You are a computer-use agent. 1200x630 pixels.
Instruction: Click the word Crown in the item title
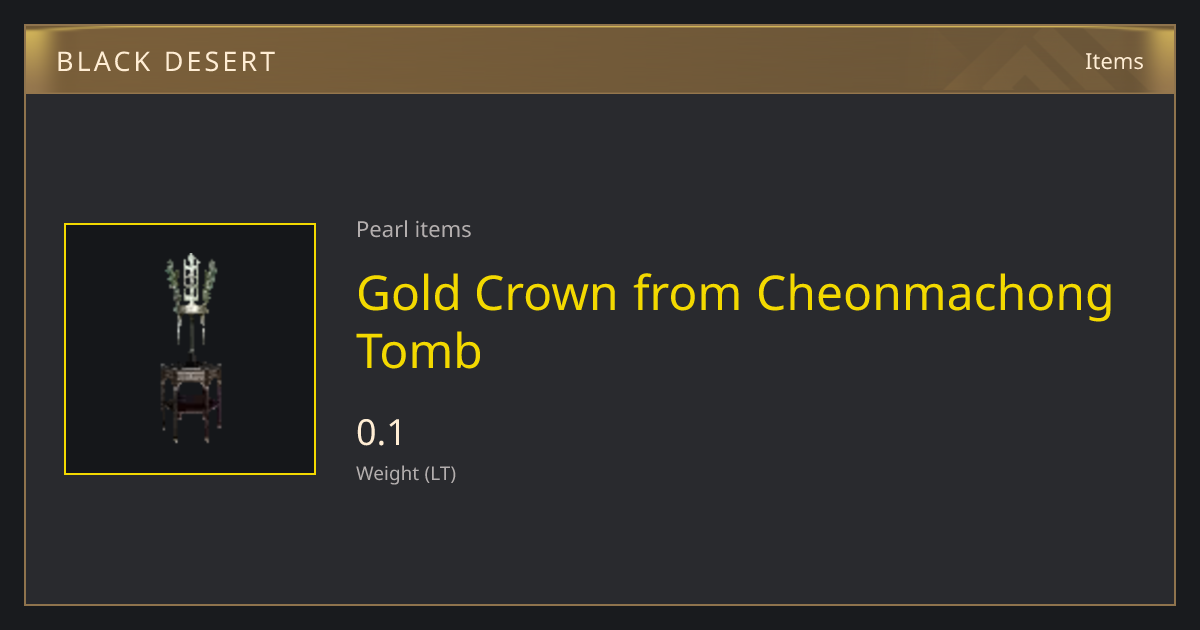[x=546, y=292]
